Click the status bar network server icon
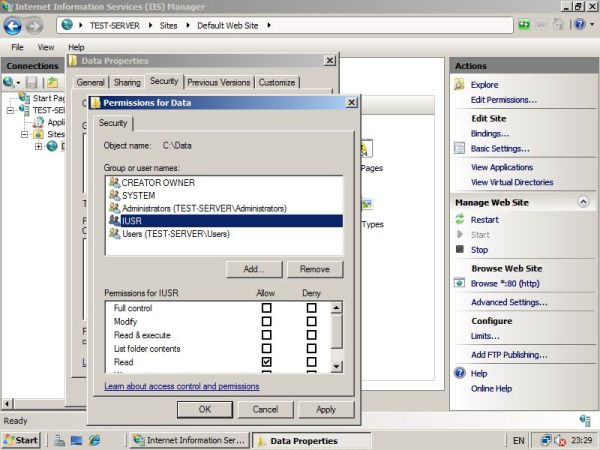The image size is (600, 450). [585, 420]
